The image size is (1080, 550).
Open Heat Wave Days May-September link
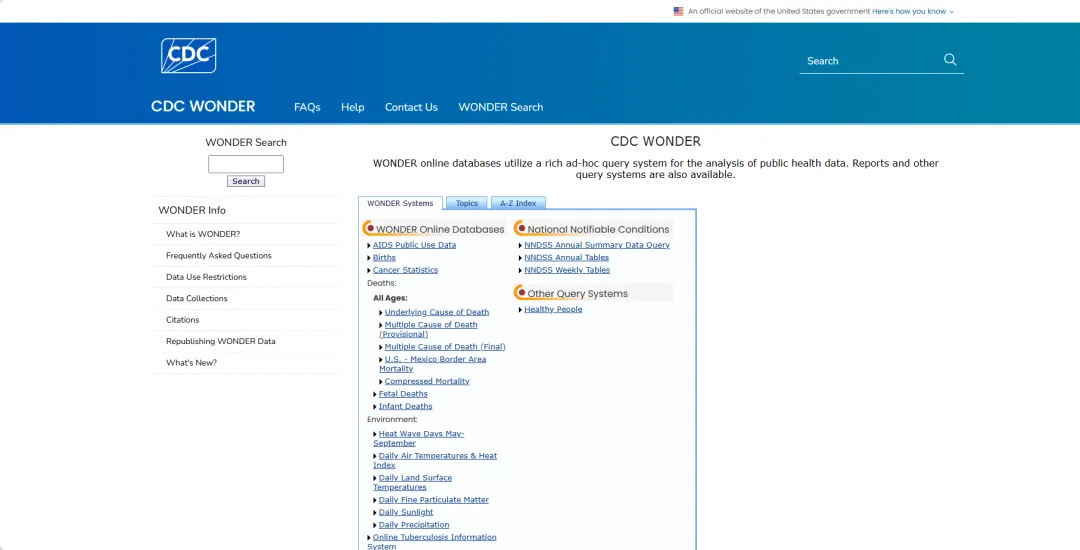click(x=419, y=438)
